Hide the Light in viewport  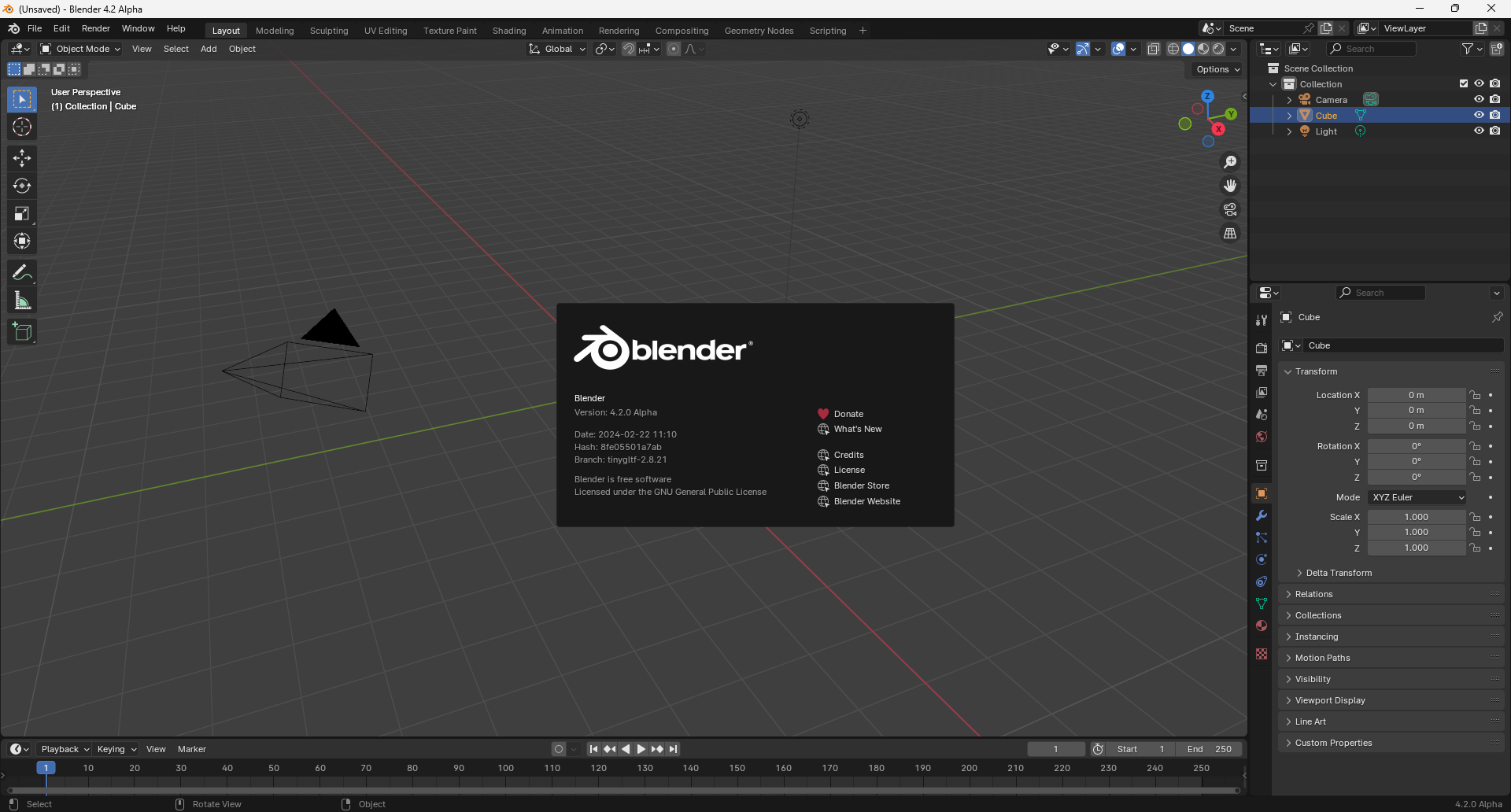tap(1479, 131)
